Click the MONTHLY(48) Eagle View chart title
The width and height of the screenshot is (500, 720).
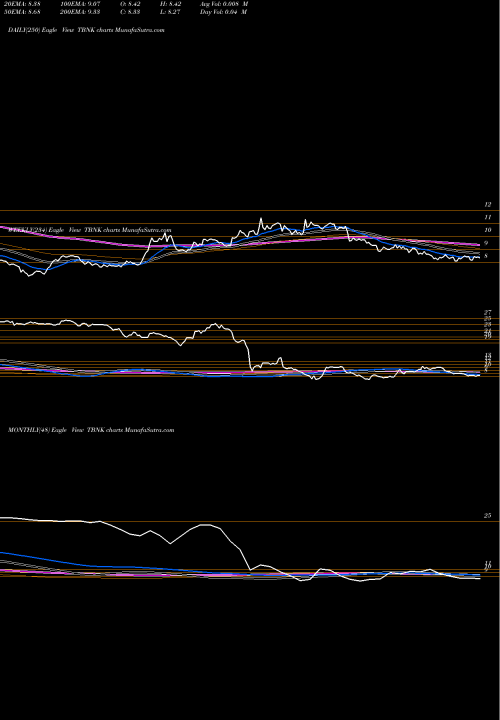pyautogui.click(x=91, y=430)
